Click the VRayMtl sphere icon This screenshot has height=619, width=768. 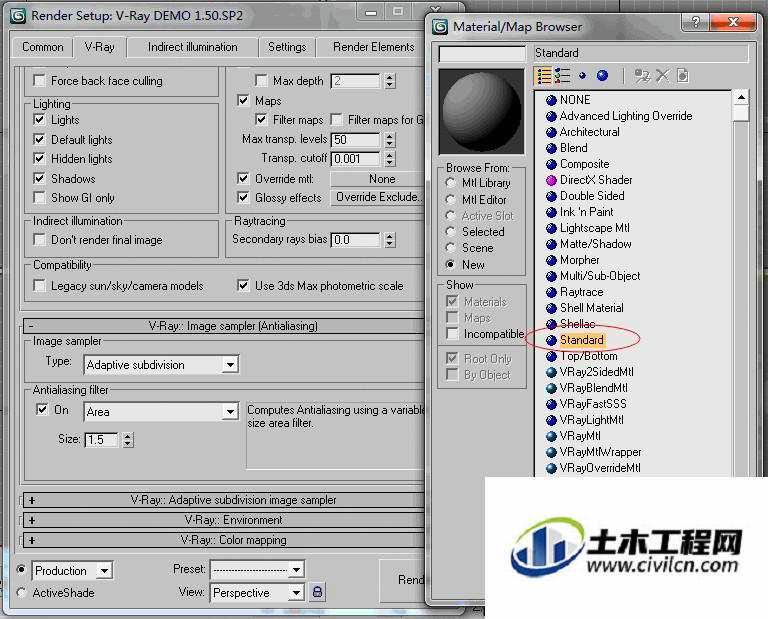tap(551, 436)
